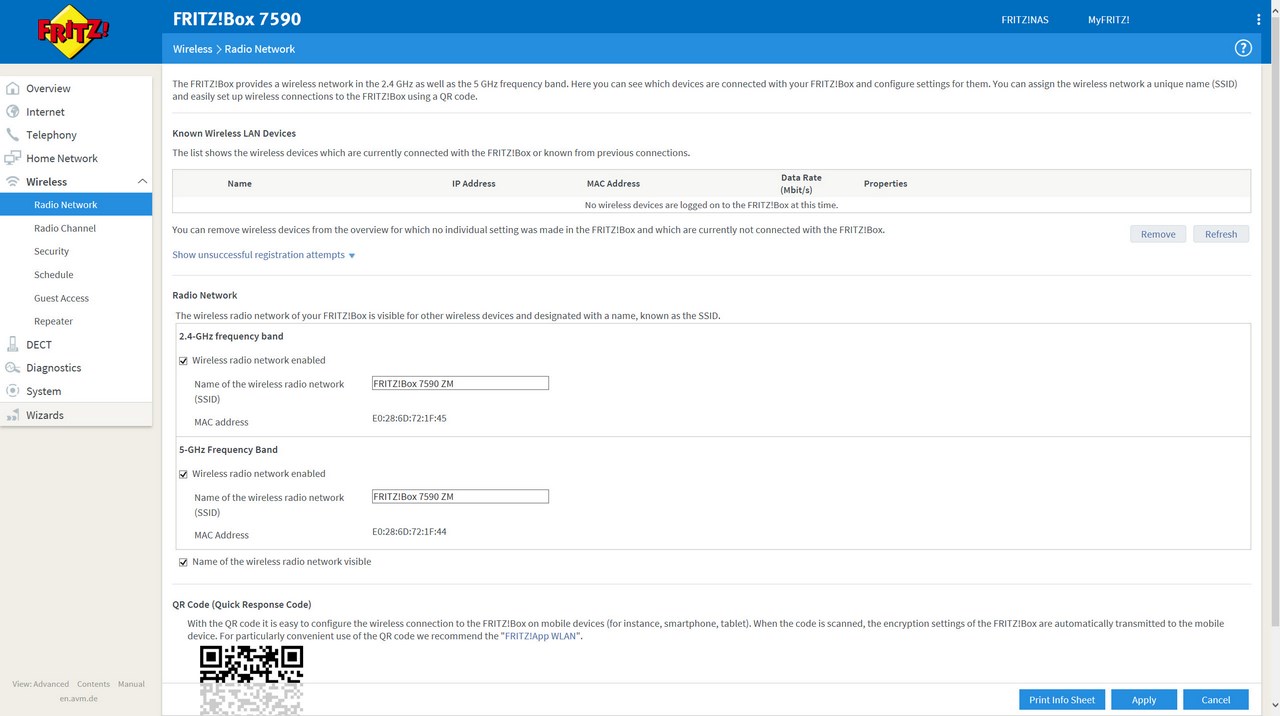Open the FRITZ!App WLAN link
This screenshot has height=716, width=1280.
(x=541, y=636)
